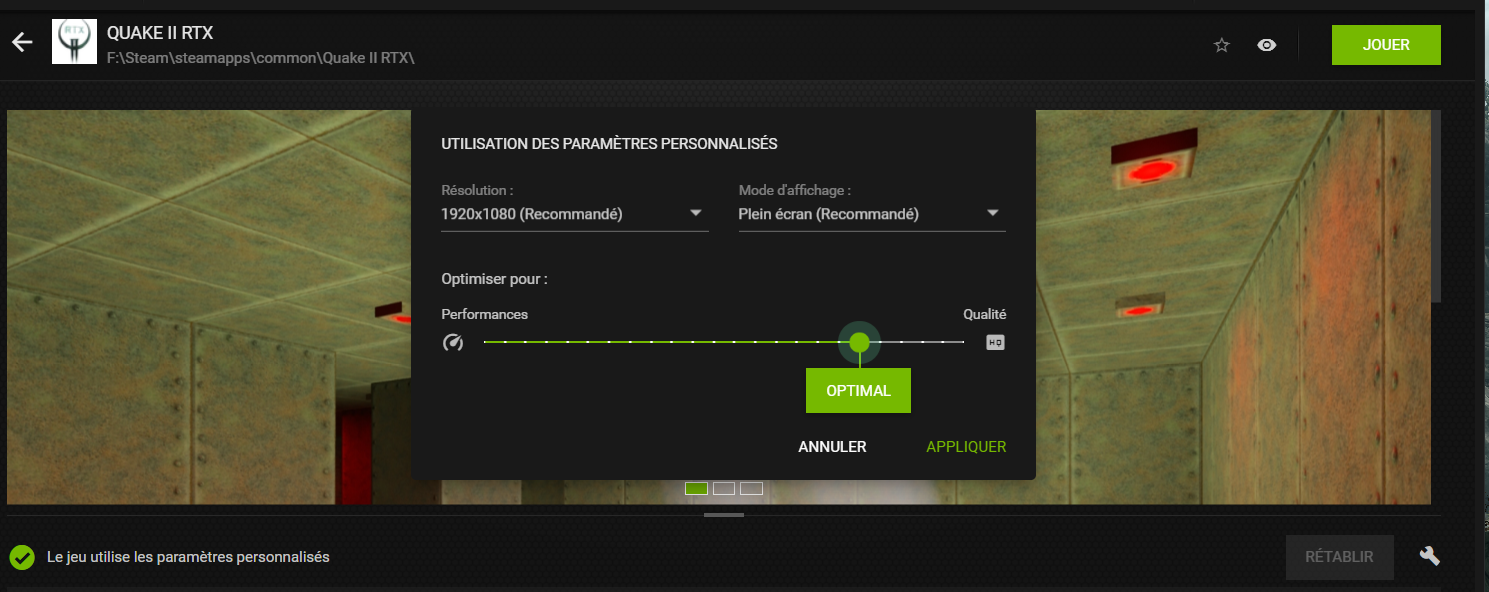Go back using the left arrow icon

[22, 42]
